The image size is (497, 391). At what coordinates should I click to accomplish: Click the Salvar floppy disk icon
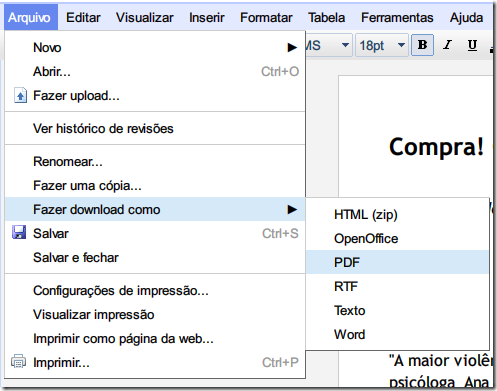19,232
